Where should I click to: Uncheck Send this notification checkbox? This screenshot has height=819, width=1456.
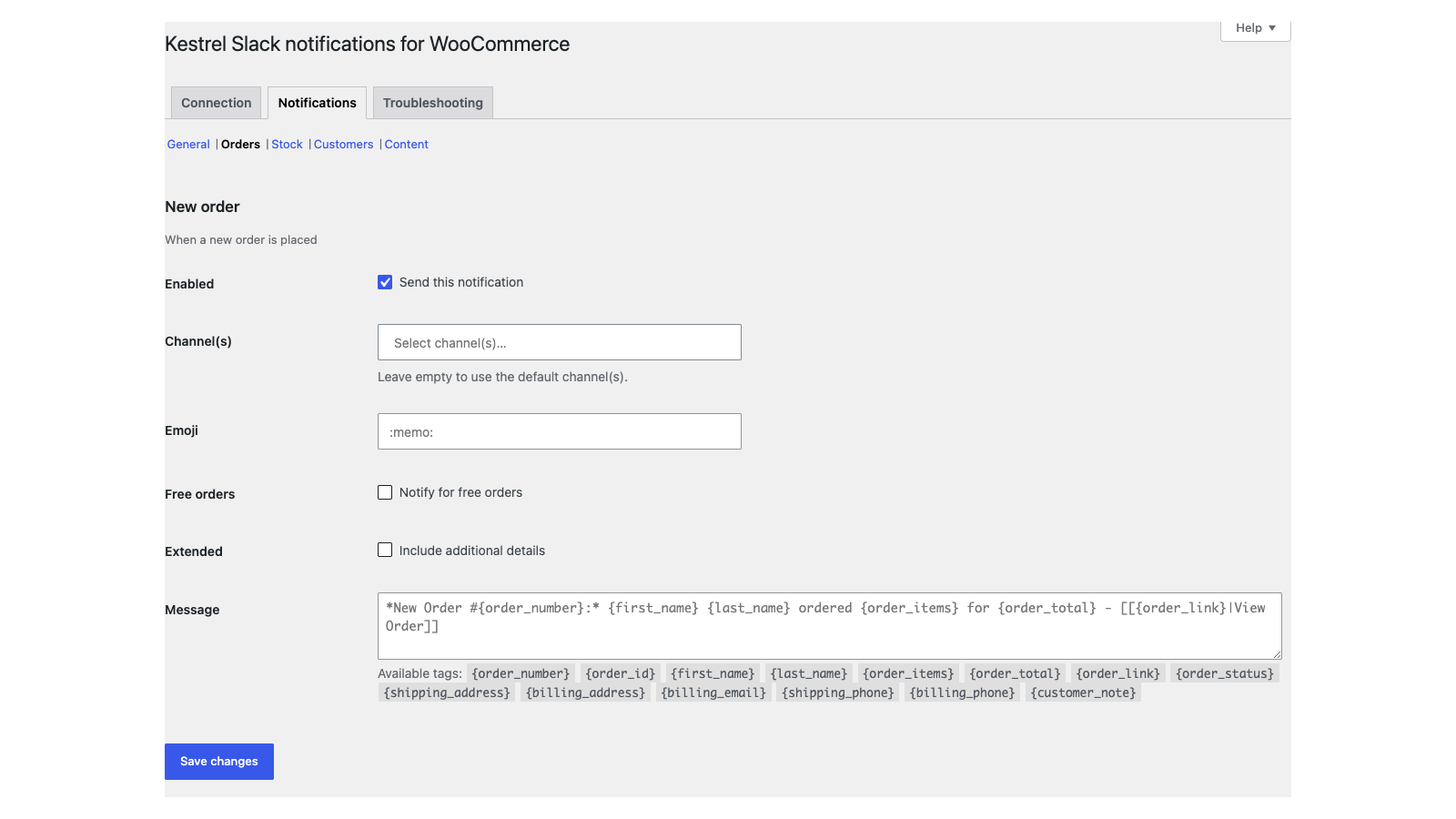click(385, 282)
